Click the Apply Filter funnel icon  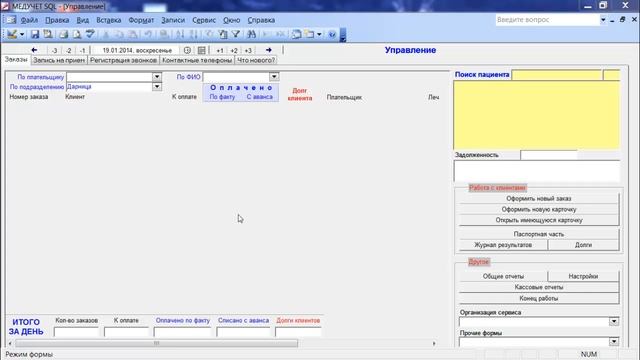[236, 34]
